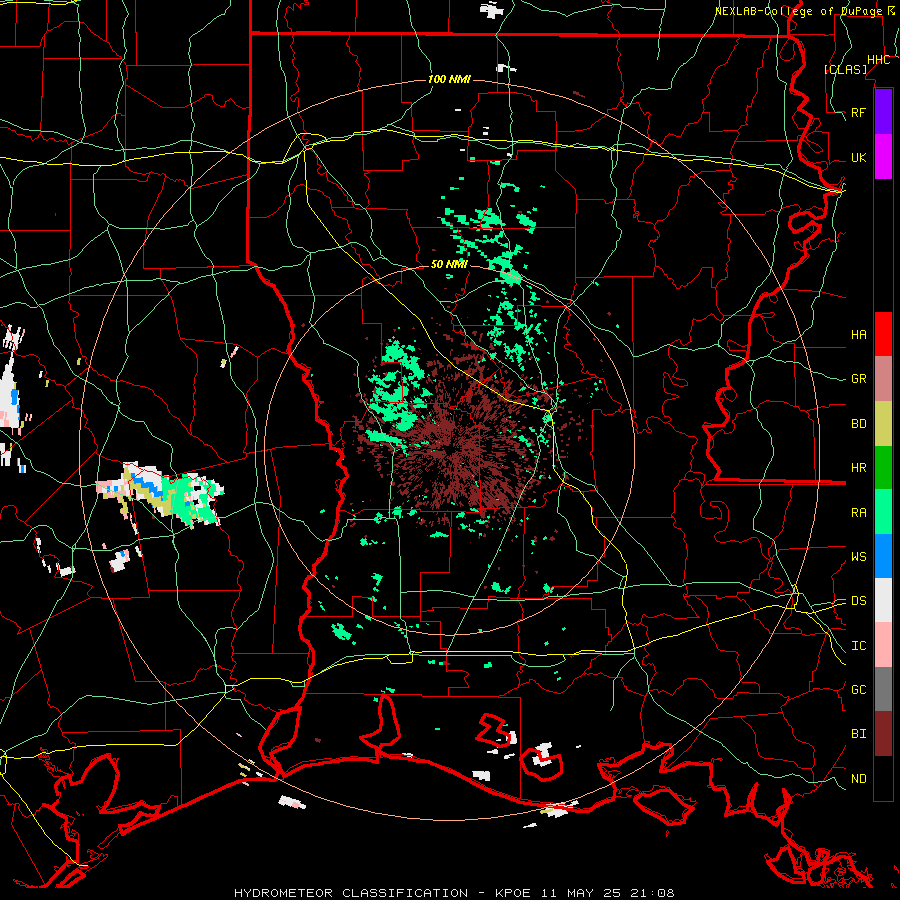This screenshot has width=900, height=900.
Task: Click the ND legend label
Action: (x=858, y=778)
